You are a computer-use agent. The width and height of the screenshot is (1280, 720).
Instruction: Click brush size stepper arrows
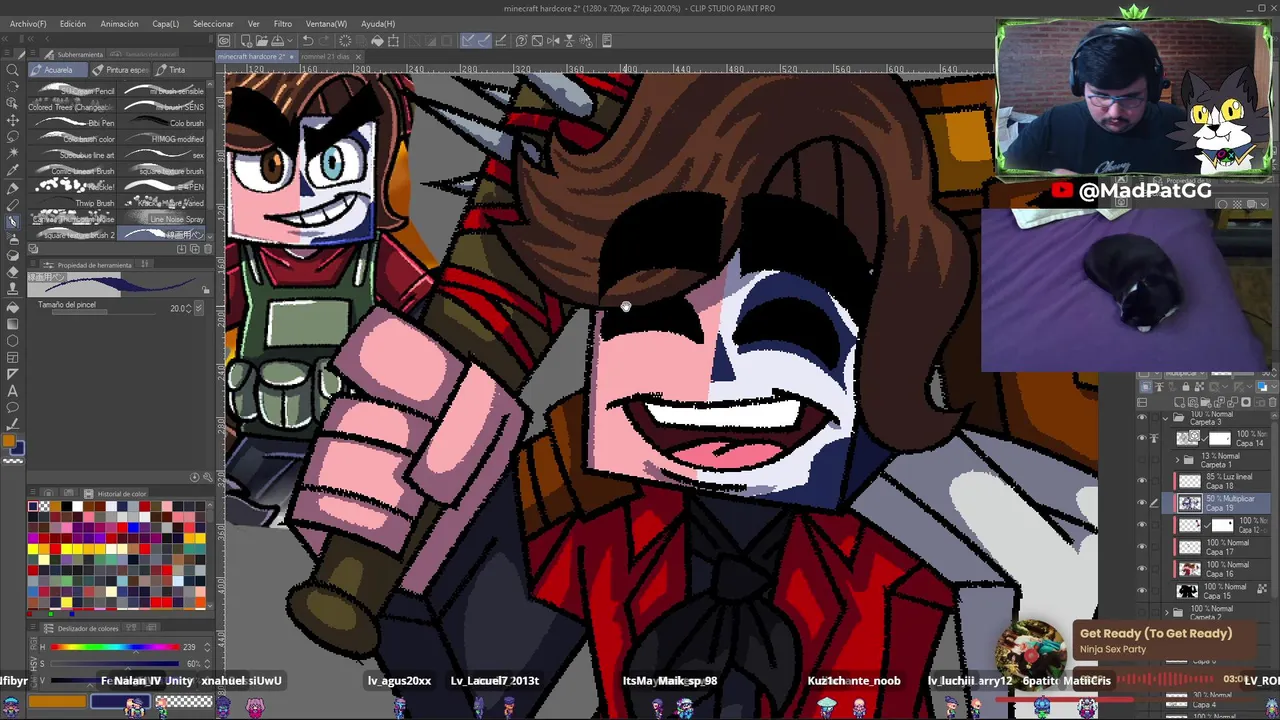pos(189,309)
